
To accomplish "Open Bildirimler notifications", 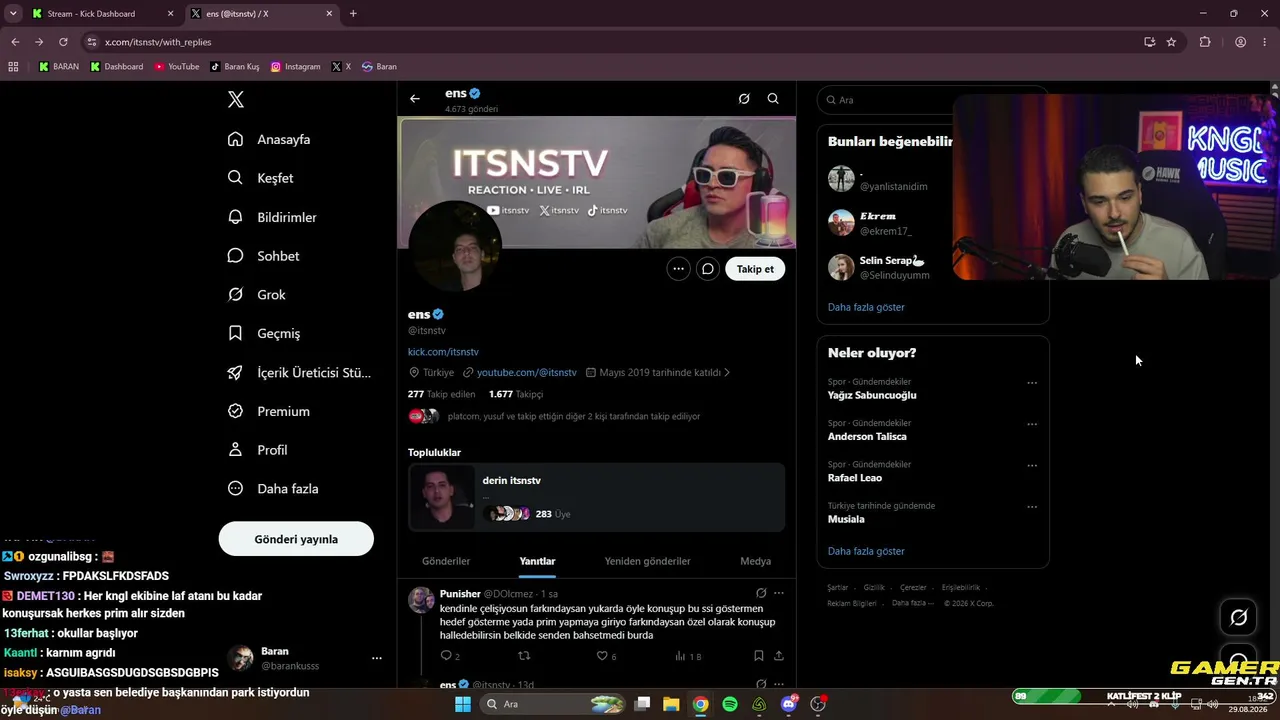I will (x=272, y=217).
